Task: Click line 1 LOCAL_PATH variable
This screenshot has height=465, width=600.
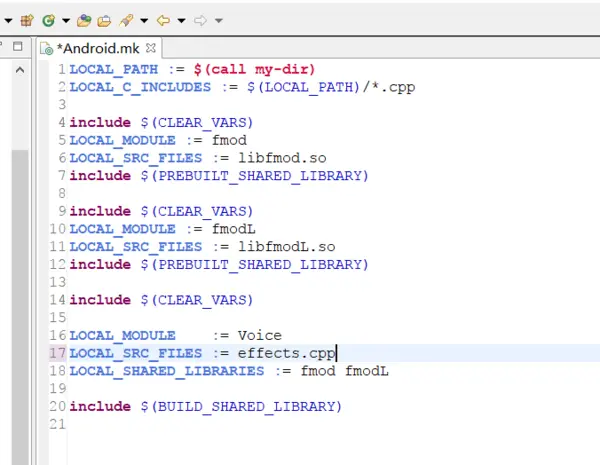Action: [114, 70]
